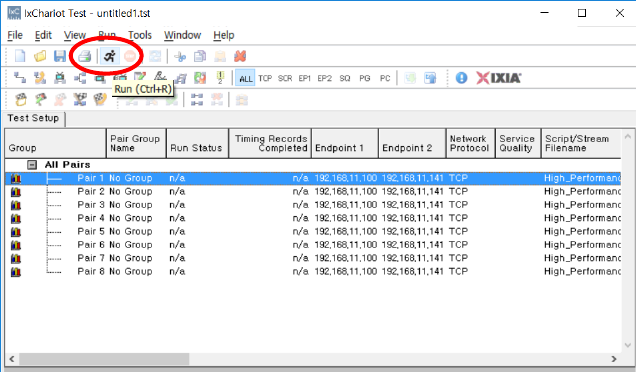Add a multicast group with the branching icon

click(80, 77)
